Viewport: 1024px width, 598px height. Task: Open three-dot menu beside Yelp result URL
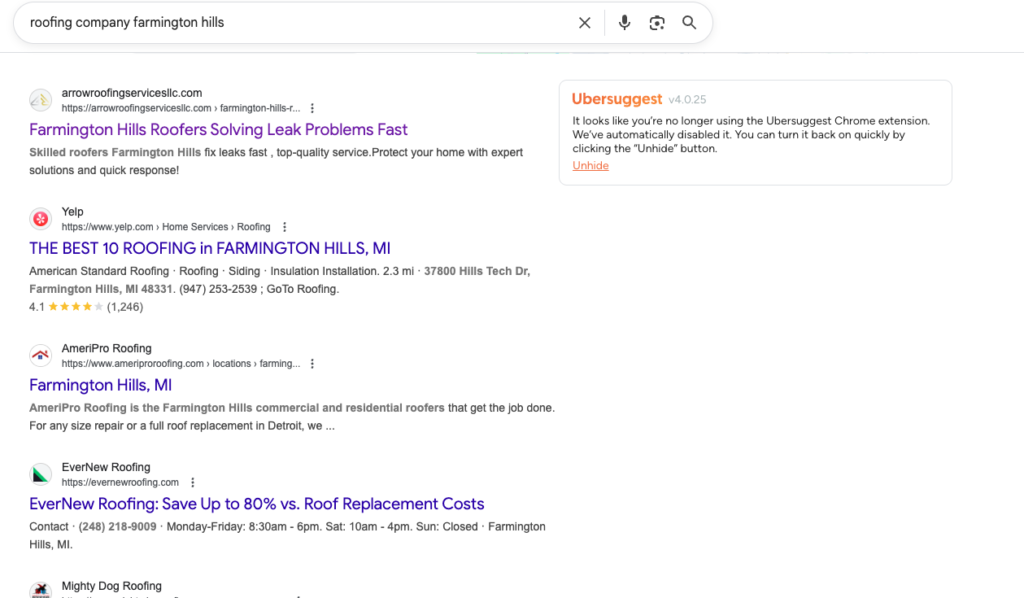[x=285, y=227]
